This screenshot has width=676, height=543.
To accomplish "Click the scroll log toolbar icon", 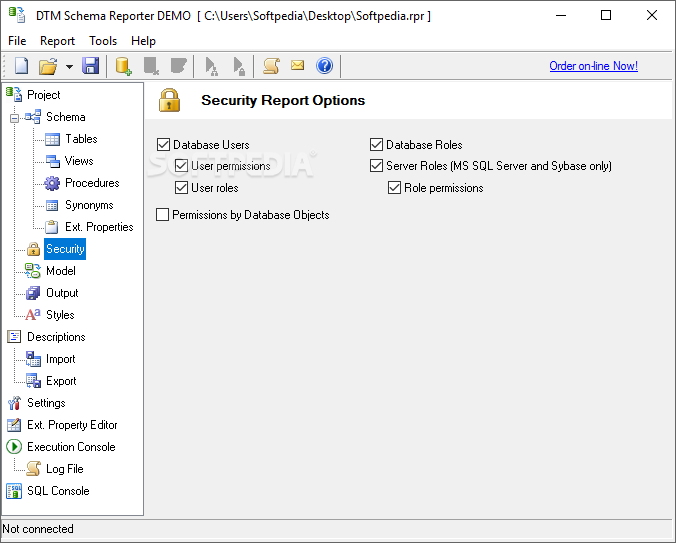I will 272,66.
